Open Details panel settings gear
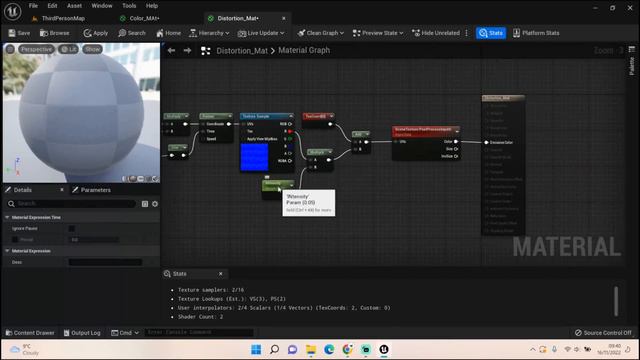The image size is (640, 360). tap(155, 204)
